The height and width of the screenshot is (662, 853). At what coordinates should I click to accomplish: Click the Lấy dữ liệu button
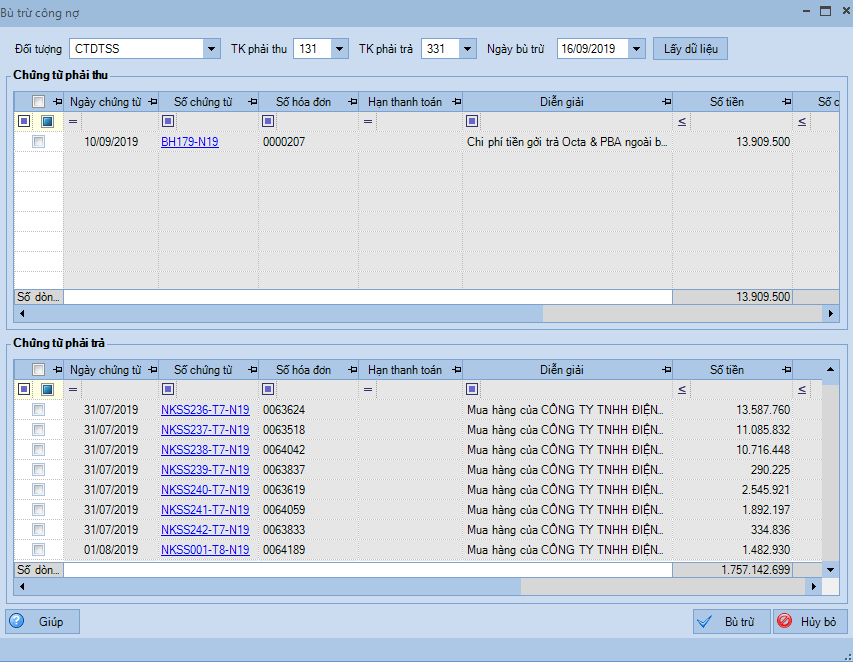point(690,49)
